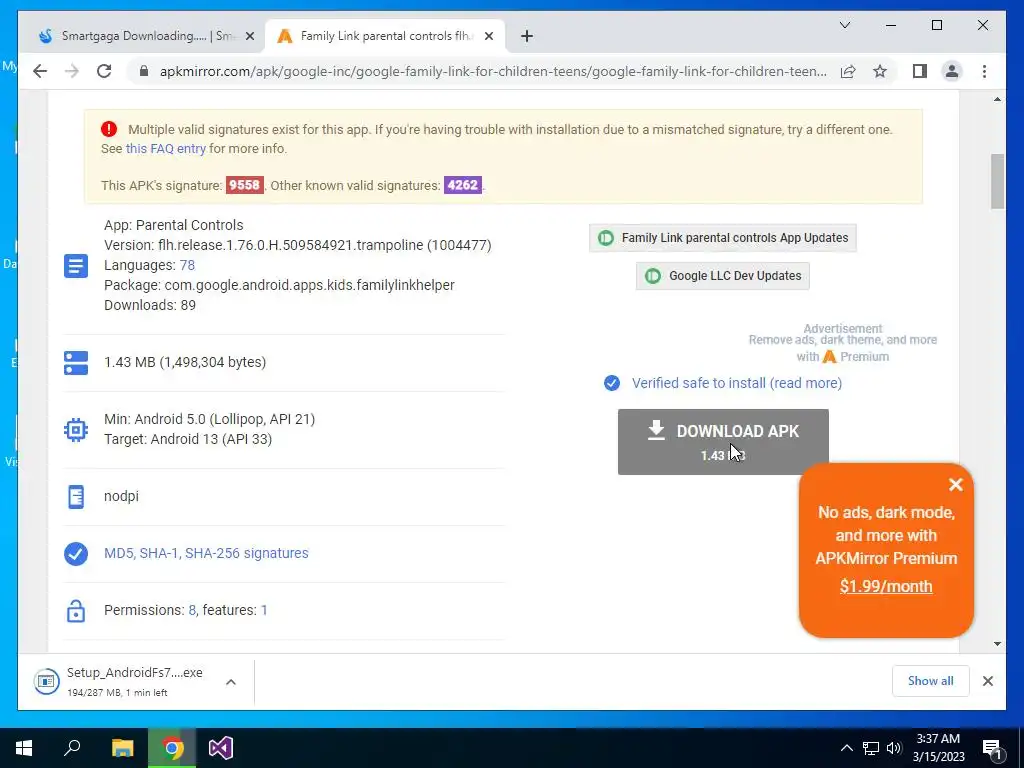Open File Explorer from the taskbar

122,748
